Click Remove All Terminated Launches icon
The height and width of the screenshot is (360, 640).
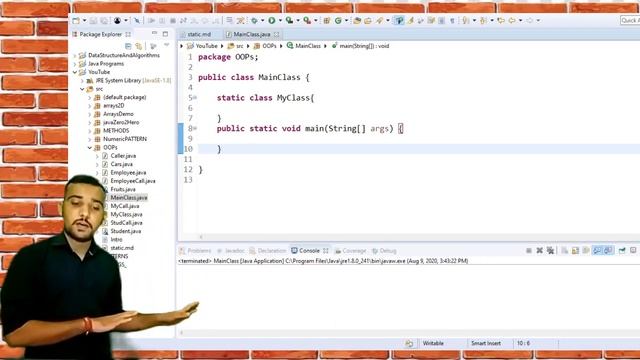tap(550, 251)
